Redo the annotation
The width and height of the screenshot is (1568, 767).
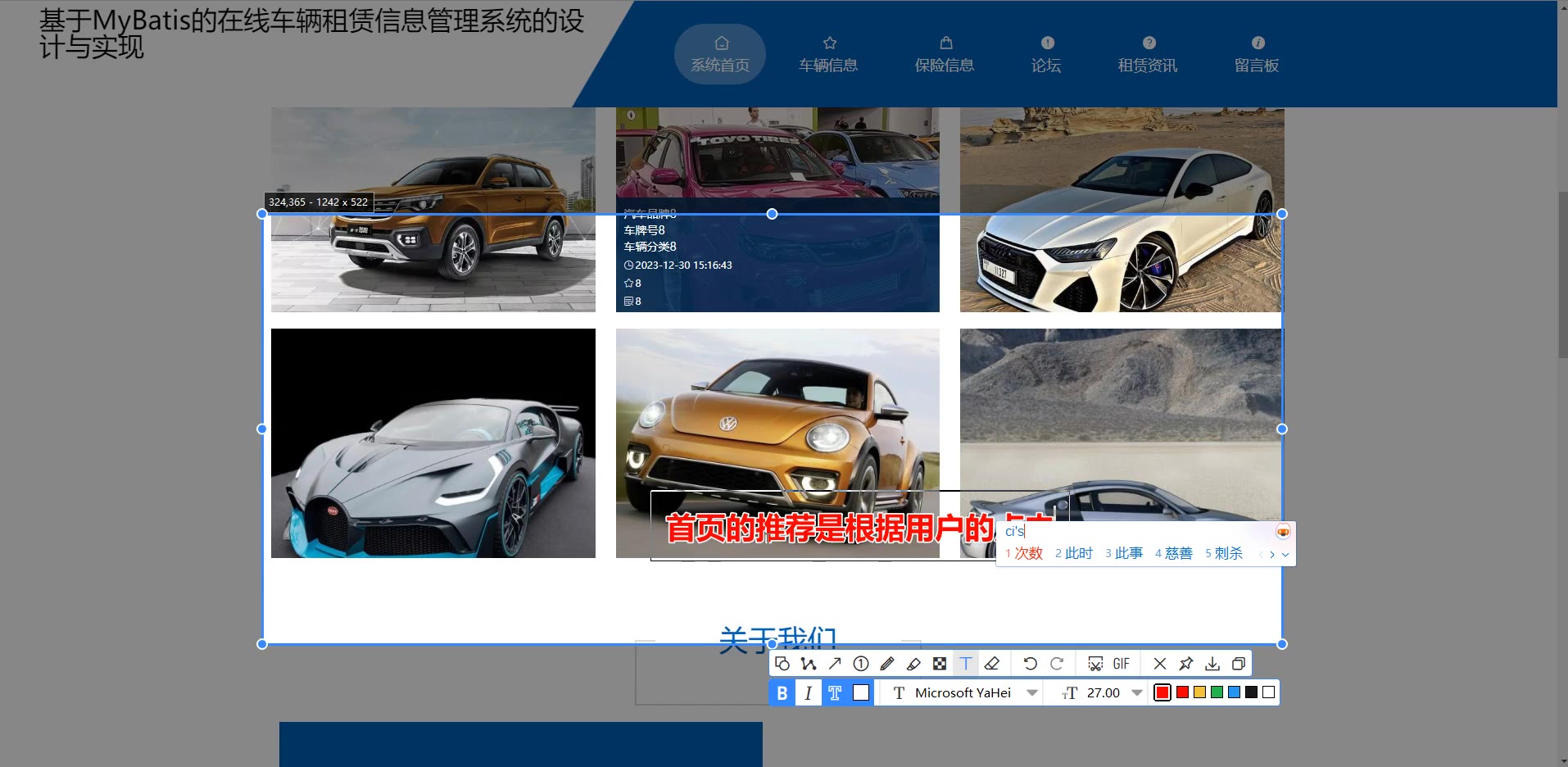(1057, 664)
